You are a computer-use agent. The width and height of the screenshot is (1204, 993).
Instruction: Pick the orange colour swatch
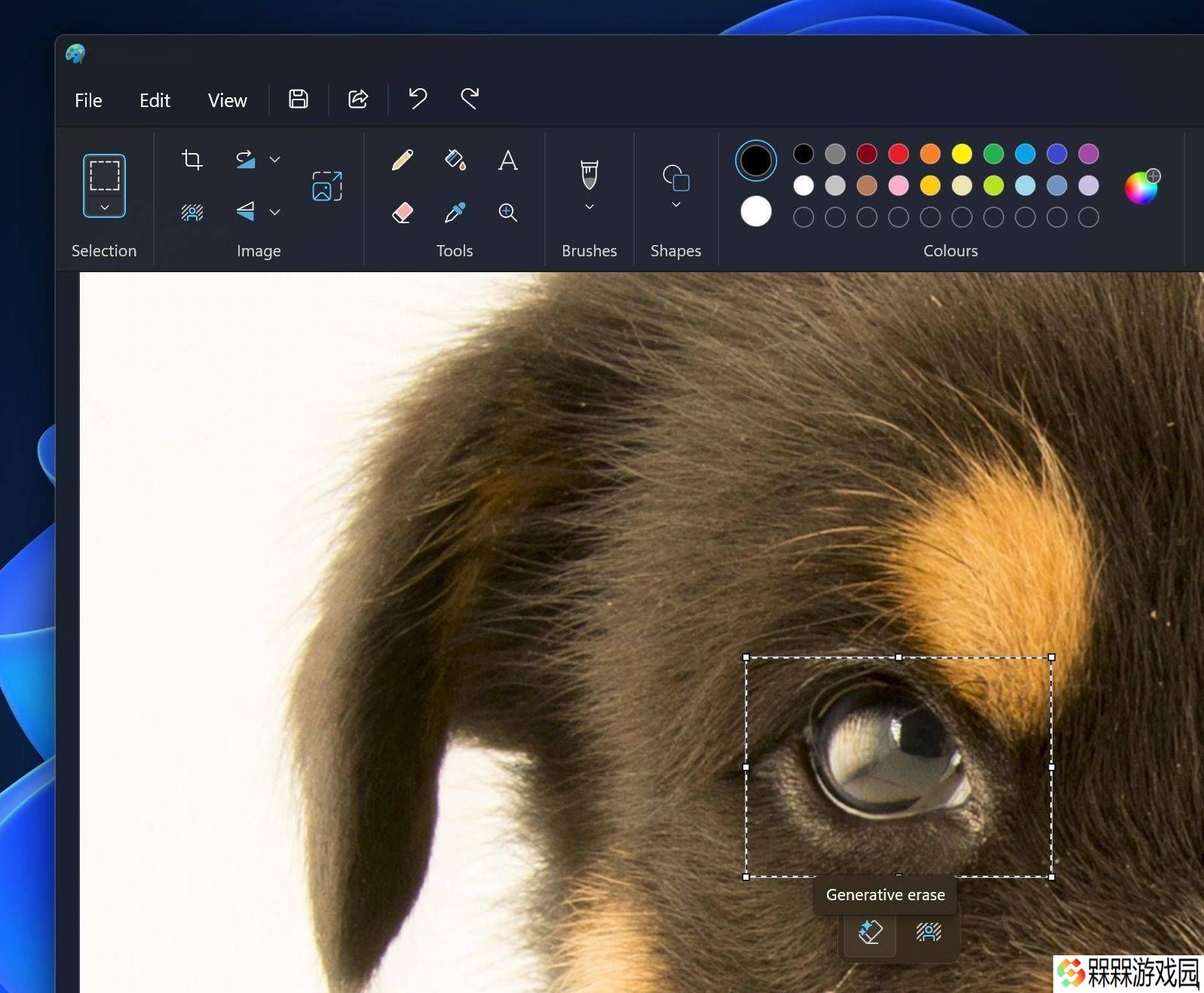click(930, 154)
